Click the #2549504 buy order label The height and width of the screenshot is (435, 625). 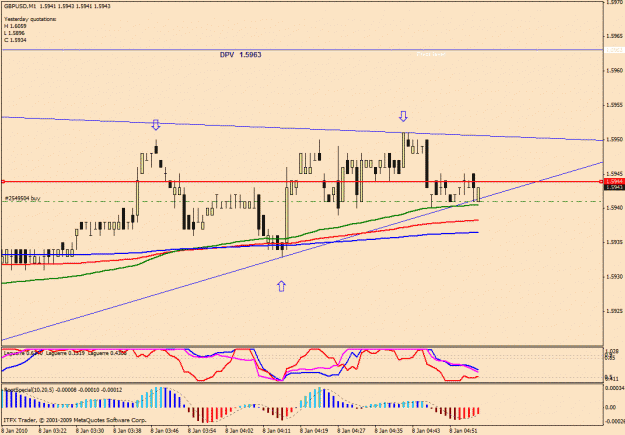click(22, 198)
